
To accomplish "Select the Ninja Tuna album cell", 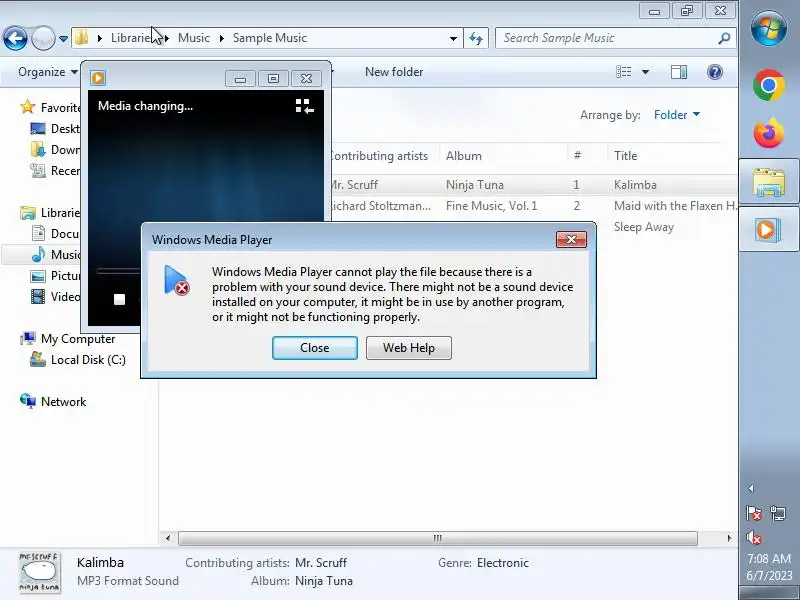I will (x=474, y=185).
